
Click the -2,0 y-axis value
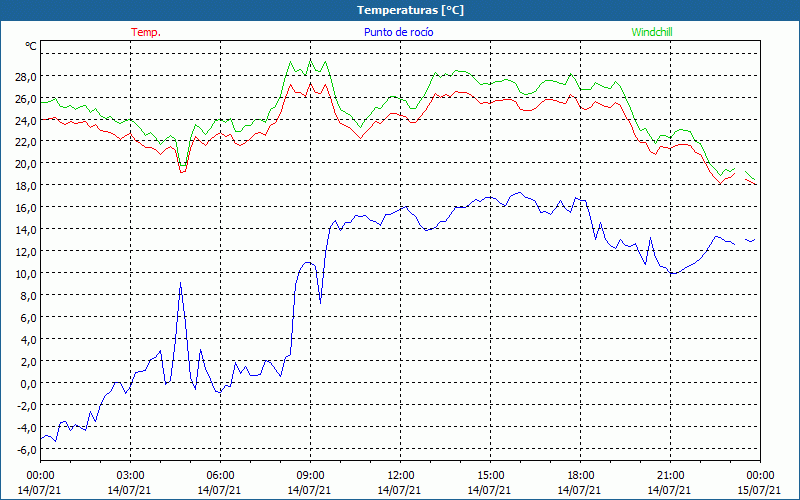[26, 406]
